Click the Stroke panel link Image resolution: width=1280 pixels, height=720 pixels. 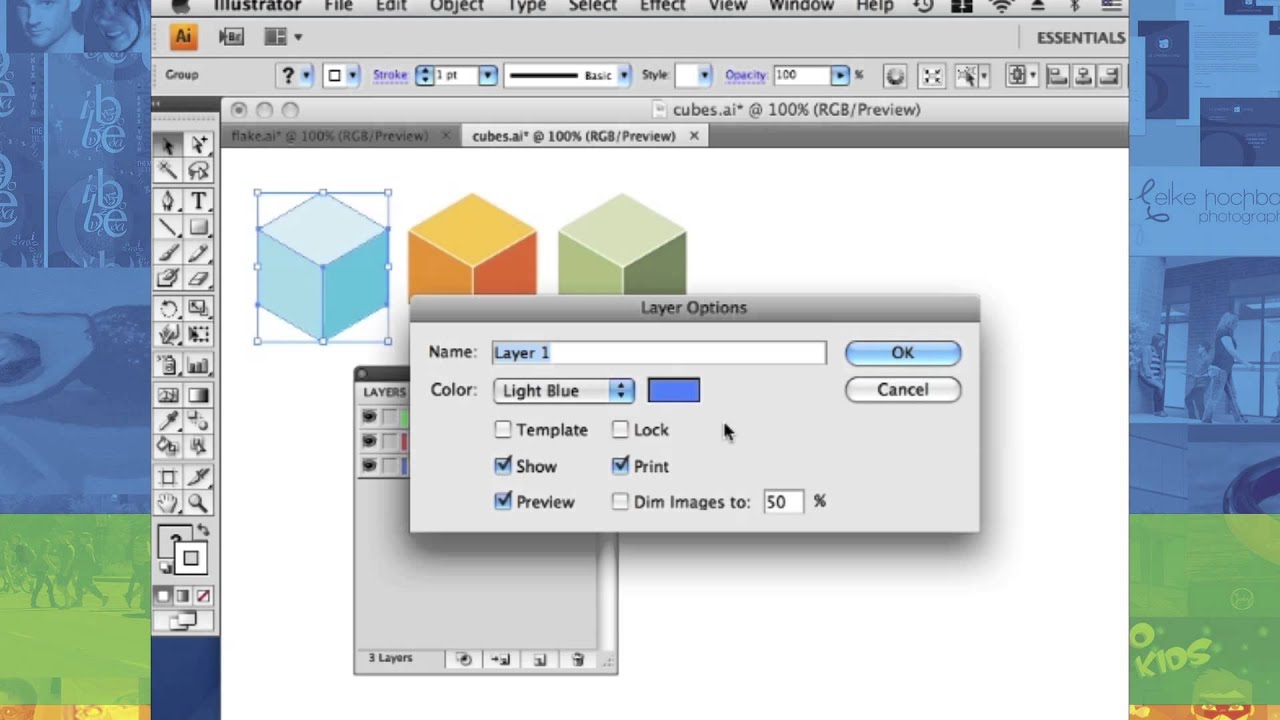tap(390, 75)
